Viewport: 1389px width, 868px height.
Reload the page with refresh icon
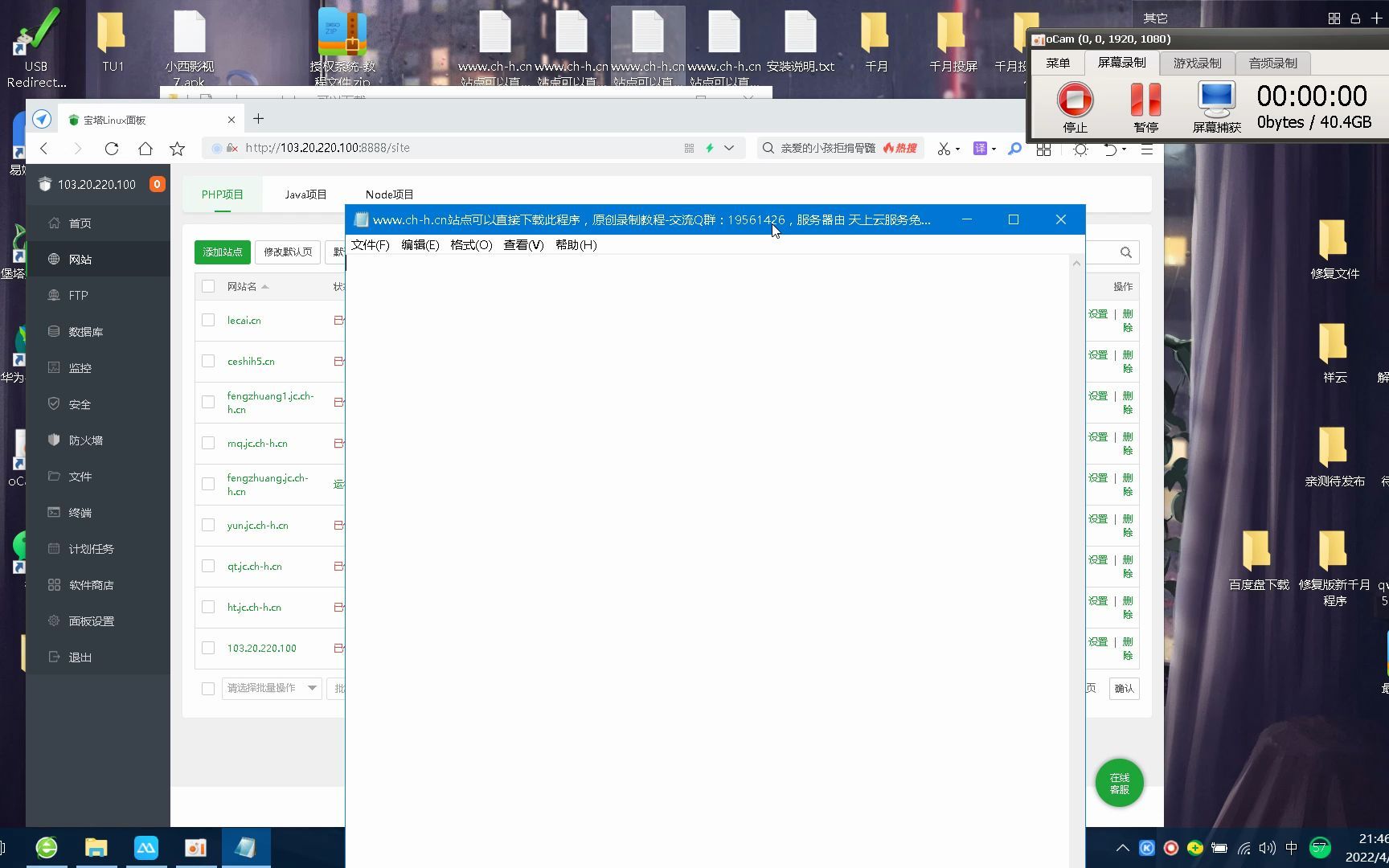coord(112,148)
